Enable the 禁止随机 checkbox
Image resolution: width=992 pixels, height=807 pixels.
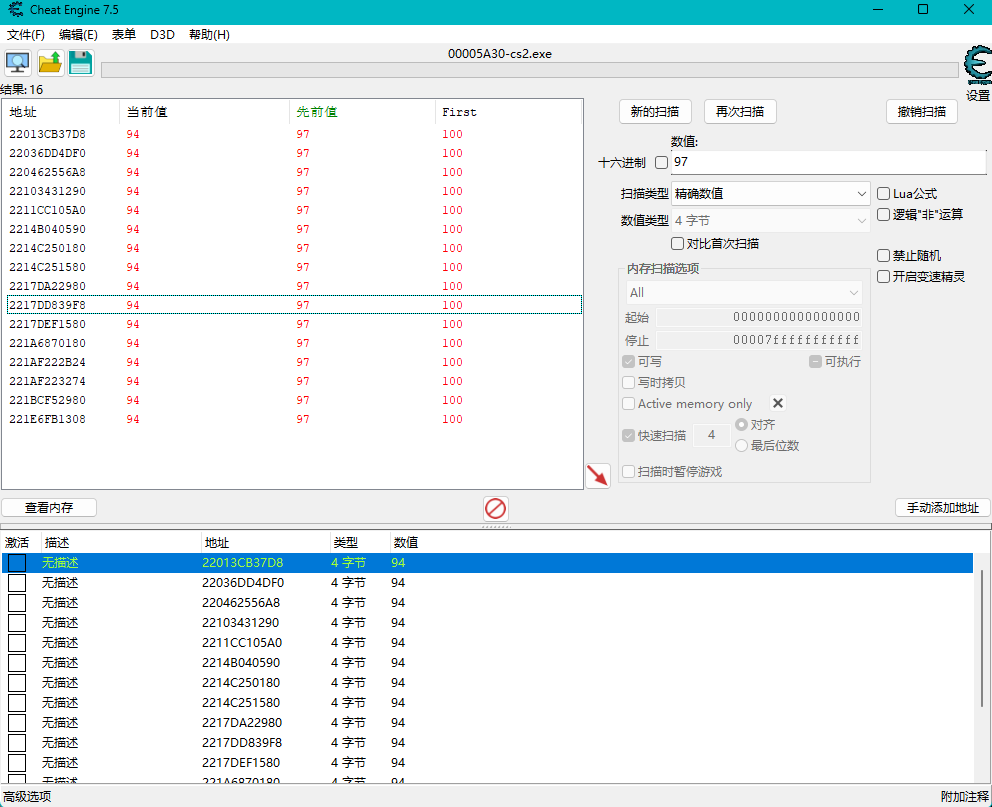tap(884, 256)
